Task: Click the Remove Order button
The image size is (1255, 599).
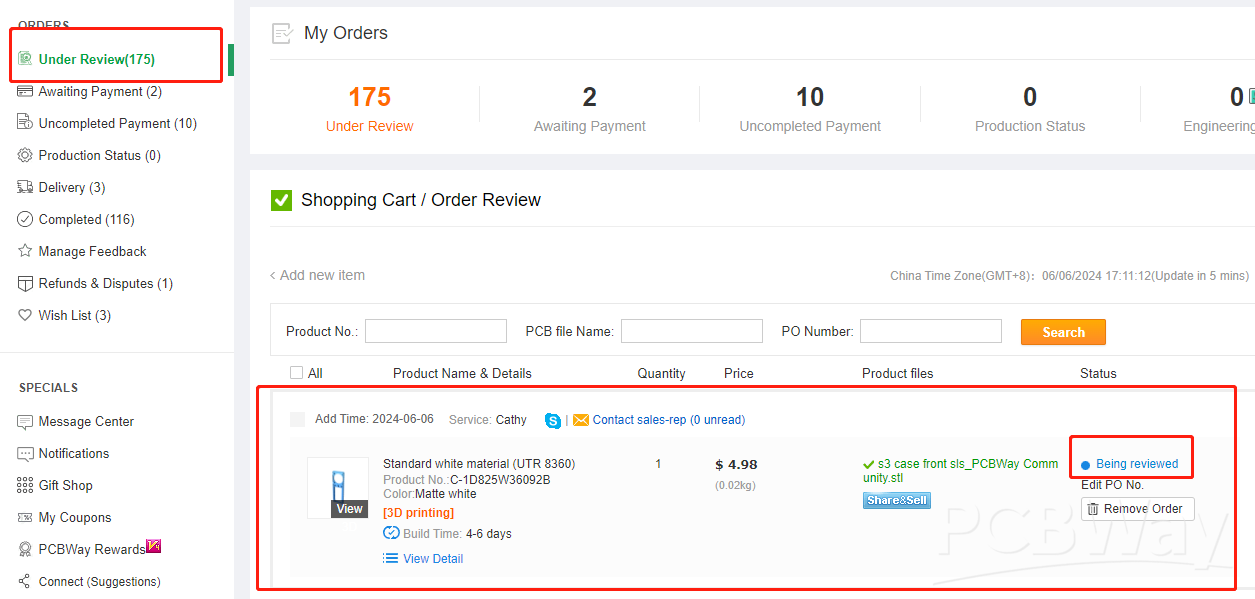Action: coord(1137,509)
